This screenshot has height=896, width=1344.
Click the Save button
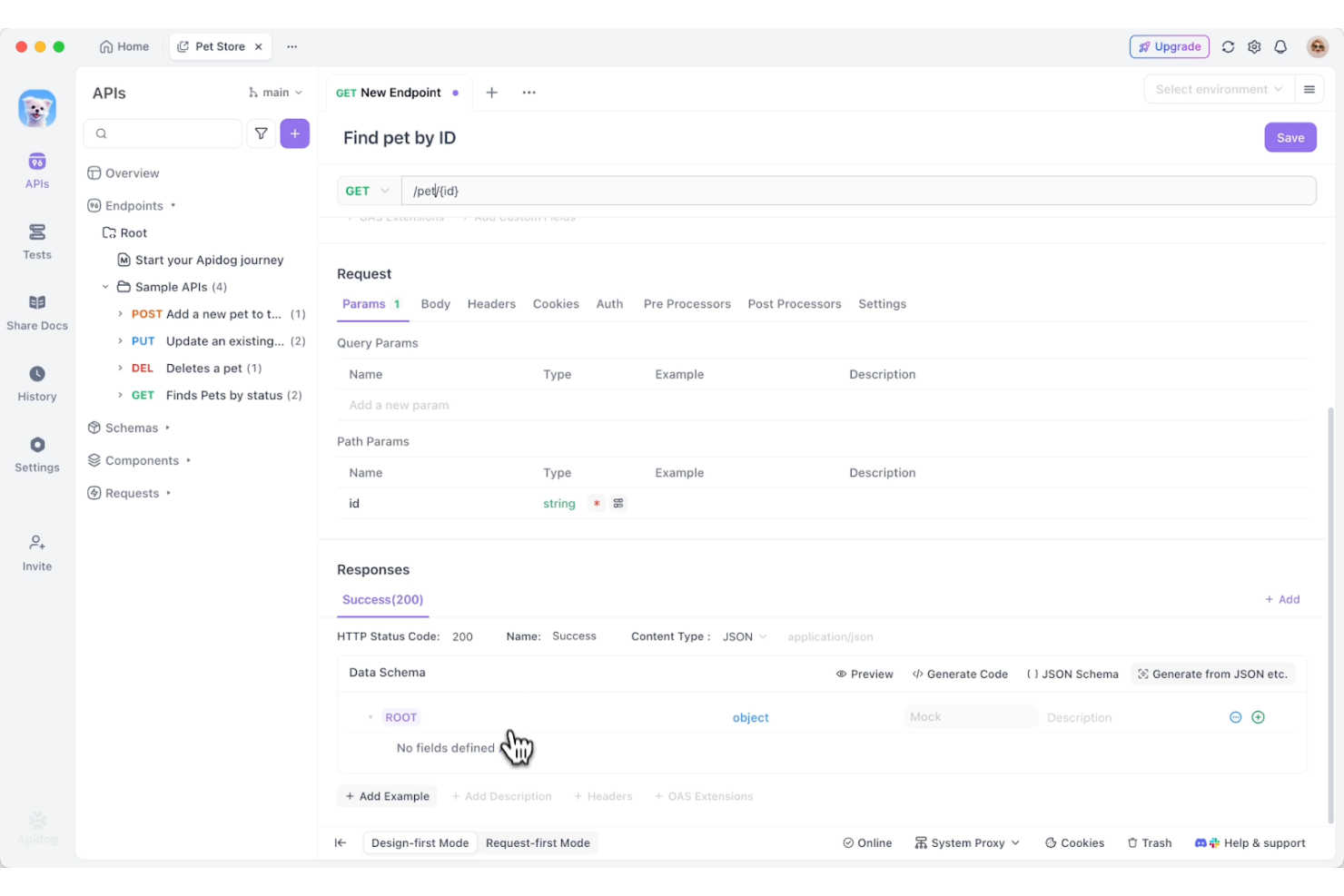point(1290,138)
